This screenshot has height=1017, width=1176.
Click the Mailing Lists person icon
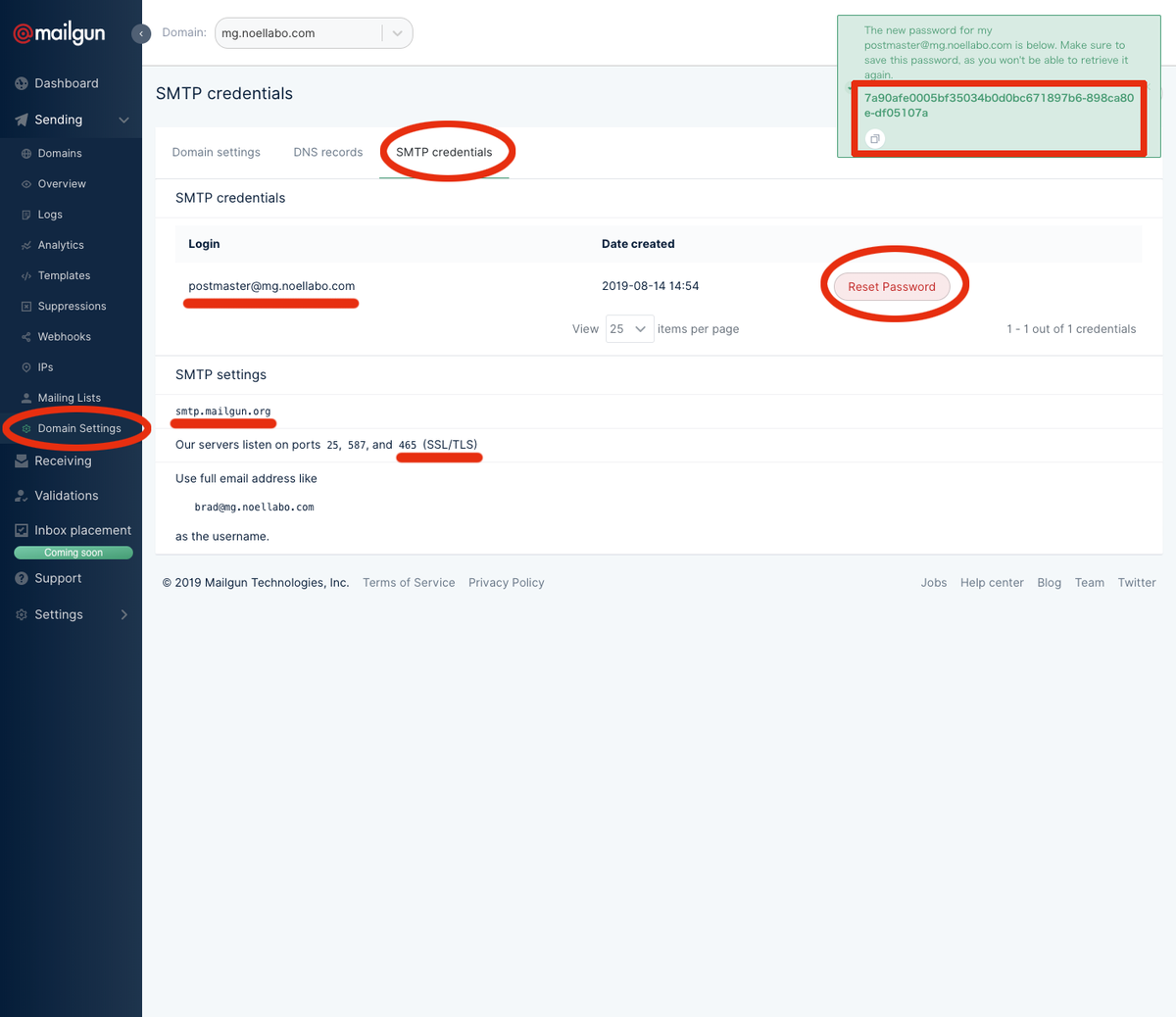(26, 398)
